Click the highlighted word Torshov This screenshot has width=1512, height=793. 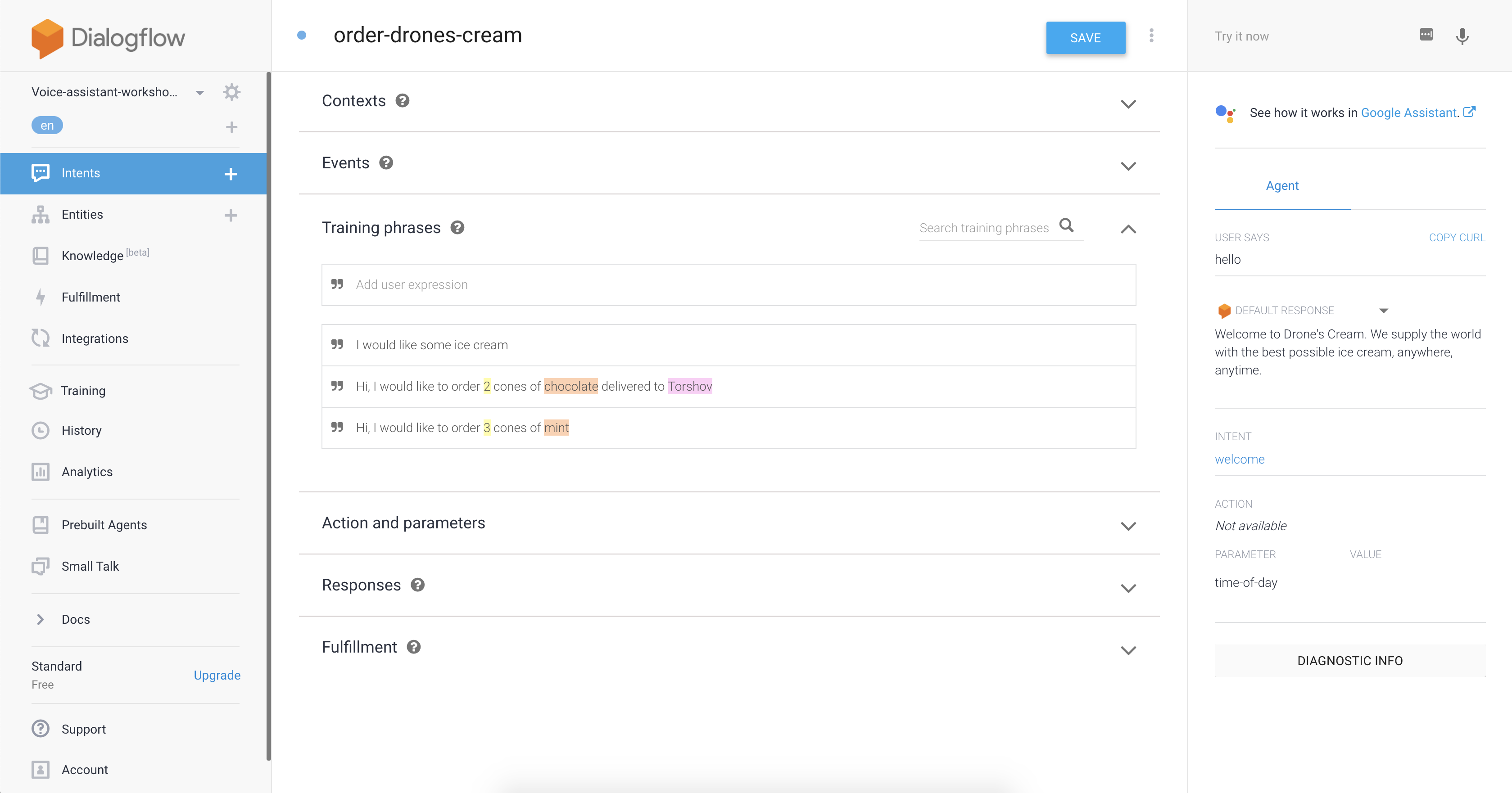click(690, 387)
